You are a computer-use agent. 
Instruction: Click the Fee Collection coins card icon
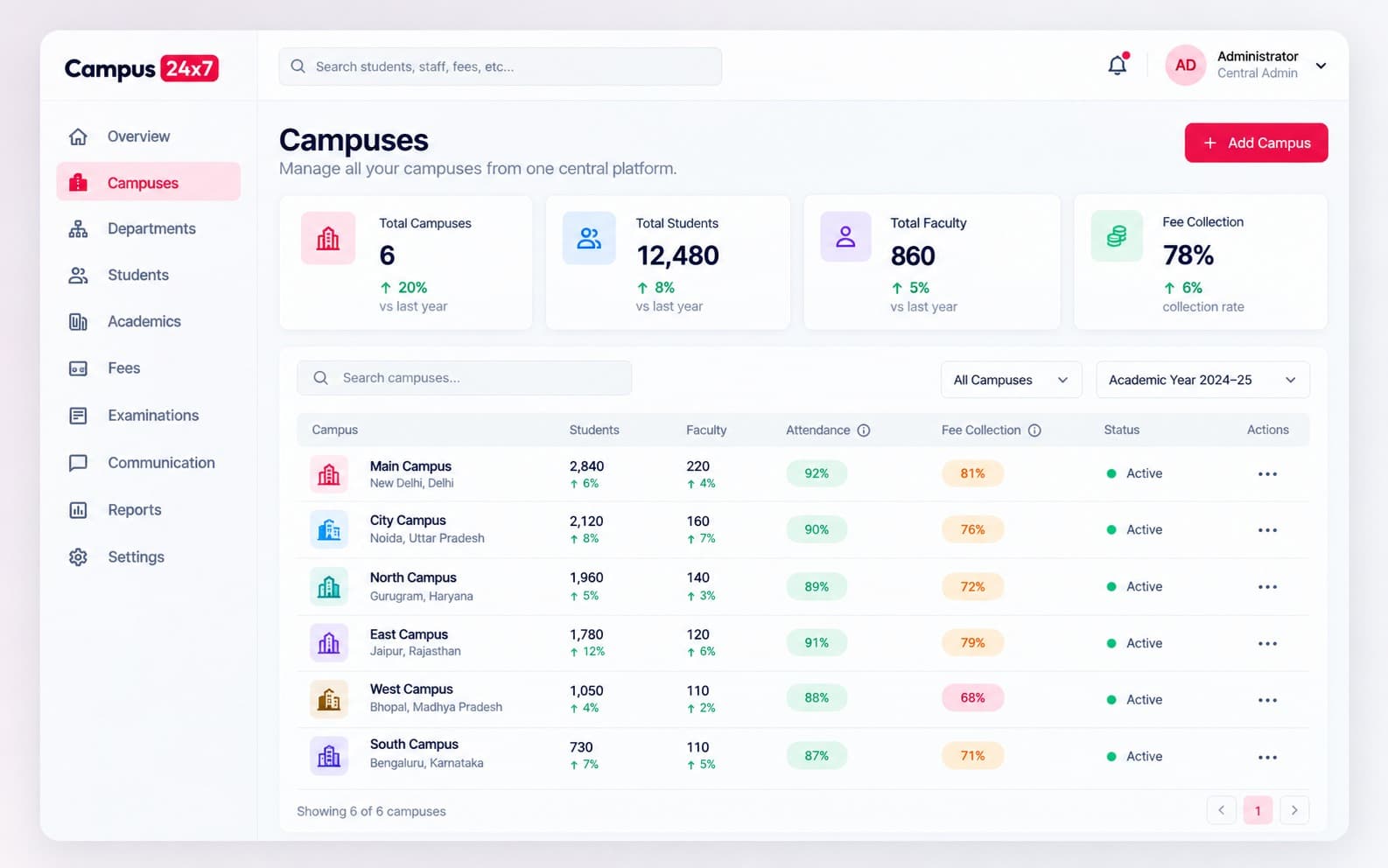point(1117,236)
